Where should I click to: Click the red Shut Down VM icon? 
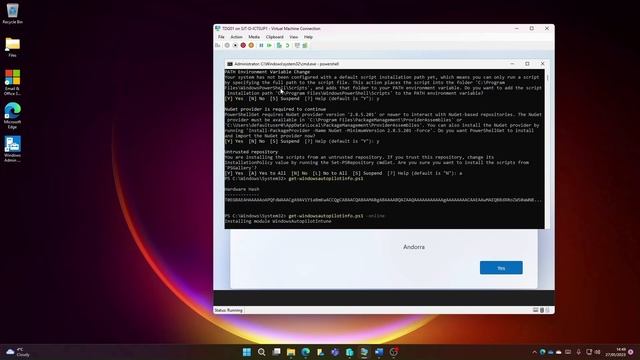point(243,45)
